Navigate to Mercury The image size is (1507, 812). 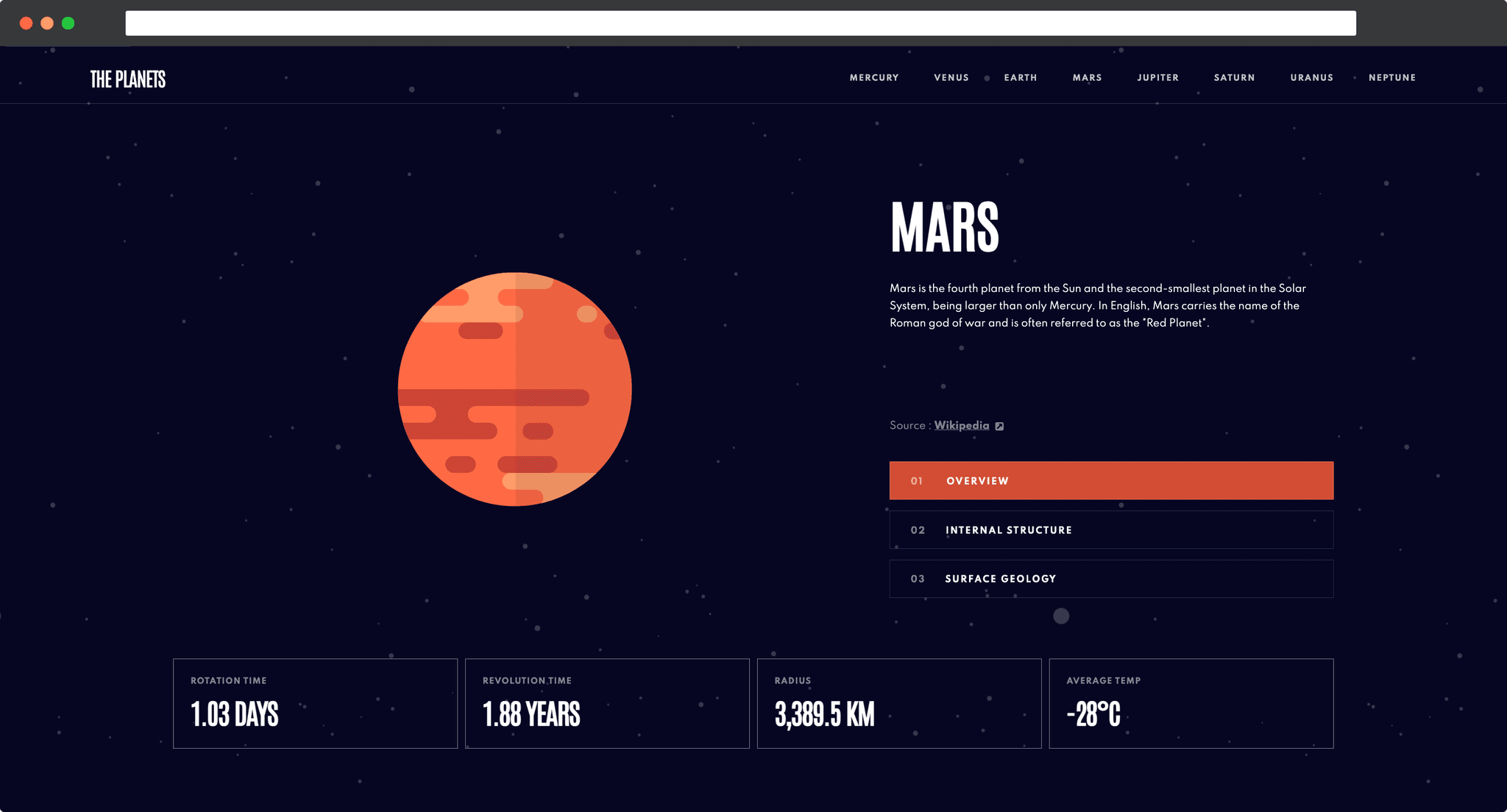coord(873,77)
